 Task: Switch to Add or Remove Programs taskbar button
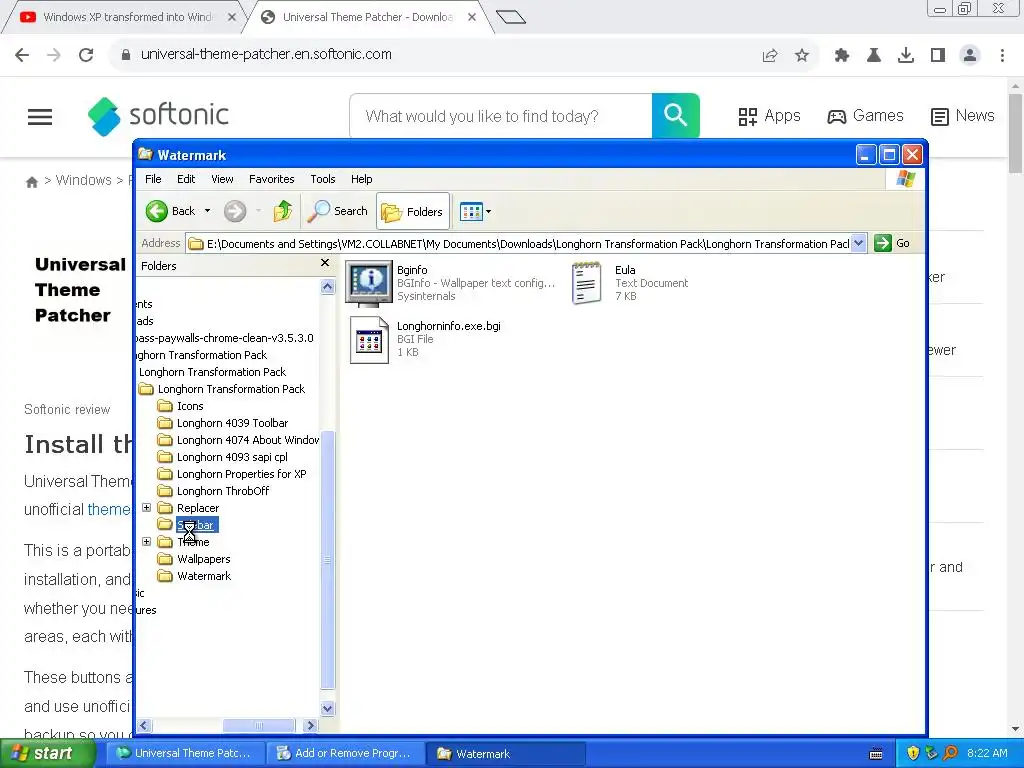[345, 754]
